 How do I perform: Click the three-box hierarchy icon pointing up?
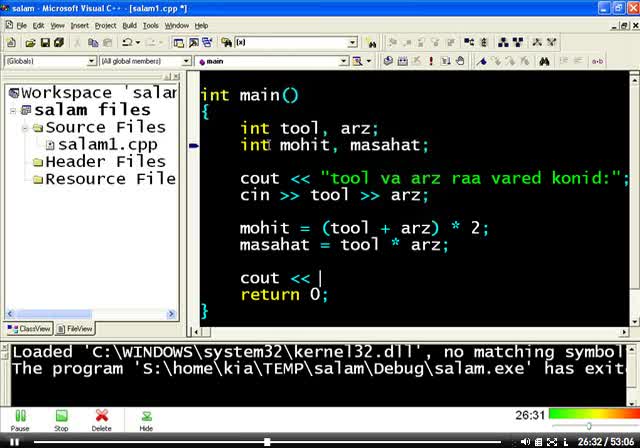click(503, 42)
